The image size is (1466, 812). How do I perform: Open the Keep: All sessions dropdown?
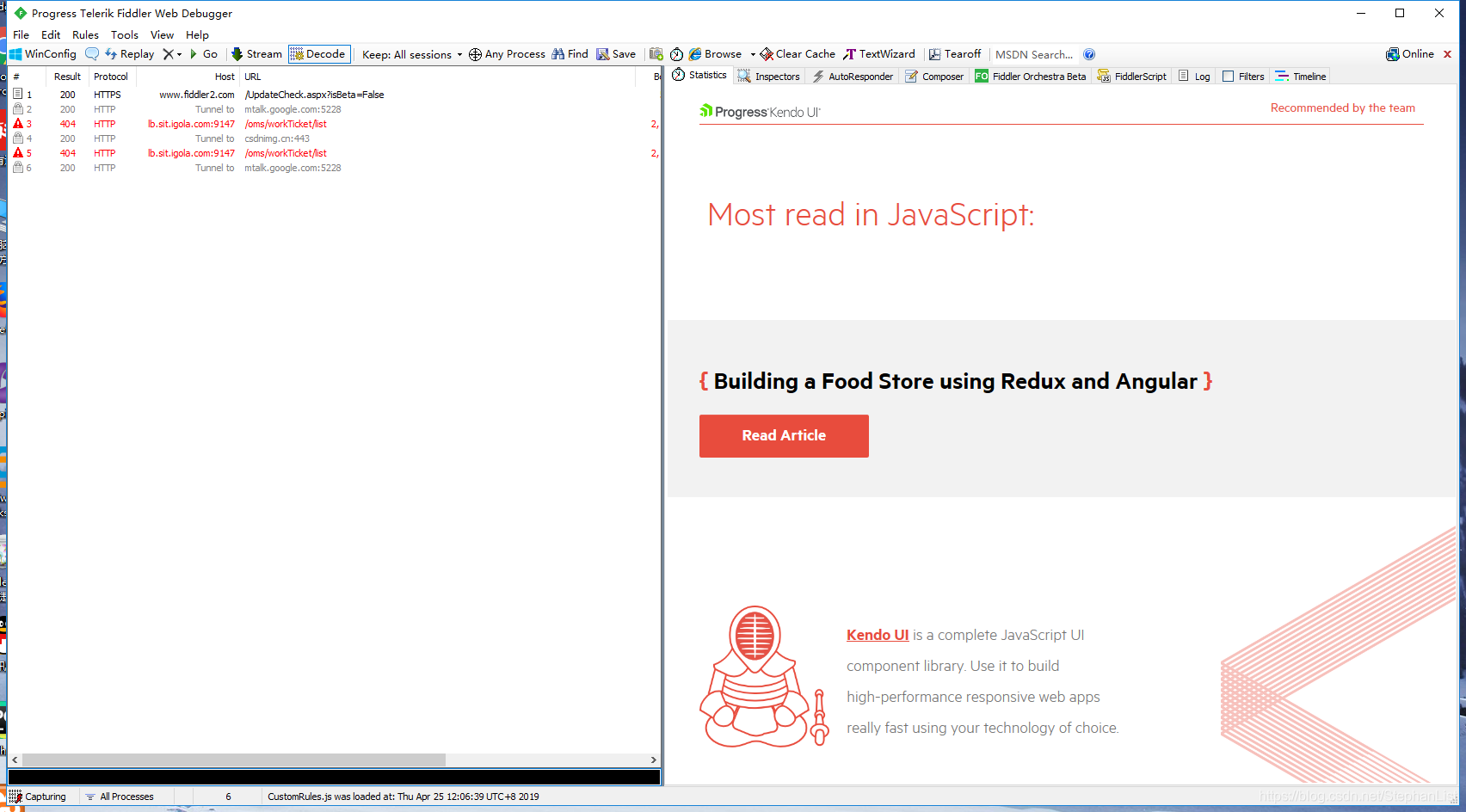[x=412, y=54]
